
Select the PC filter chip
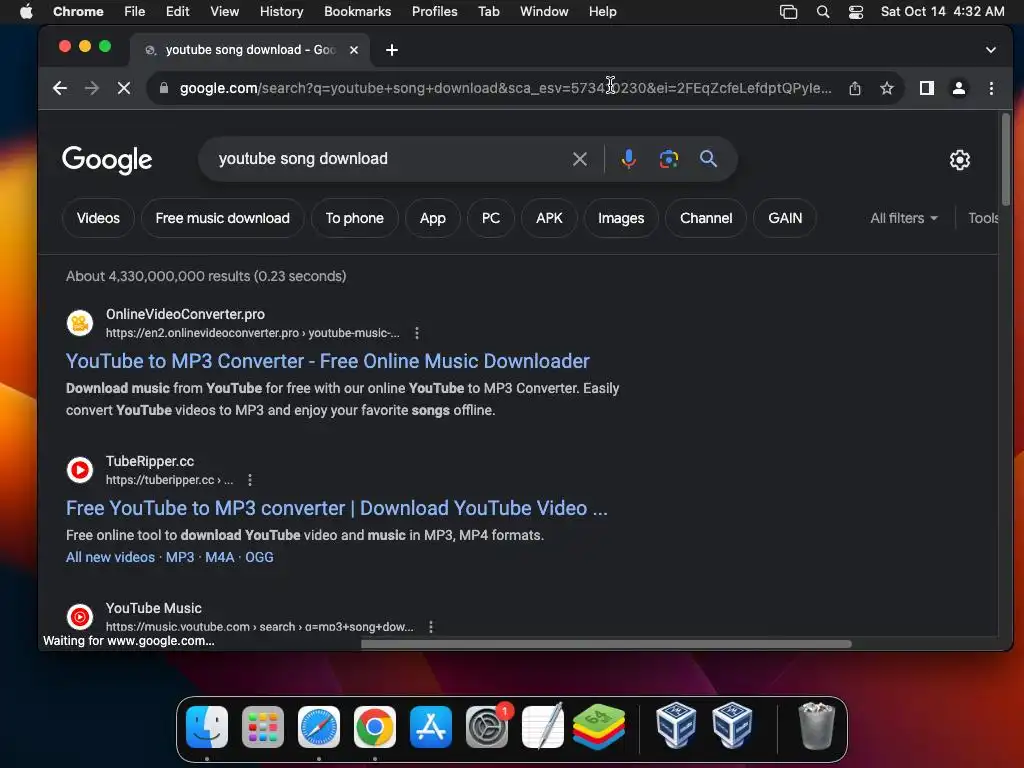pyautogui.click(x=491, y=218)
